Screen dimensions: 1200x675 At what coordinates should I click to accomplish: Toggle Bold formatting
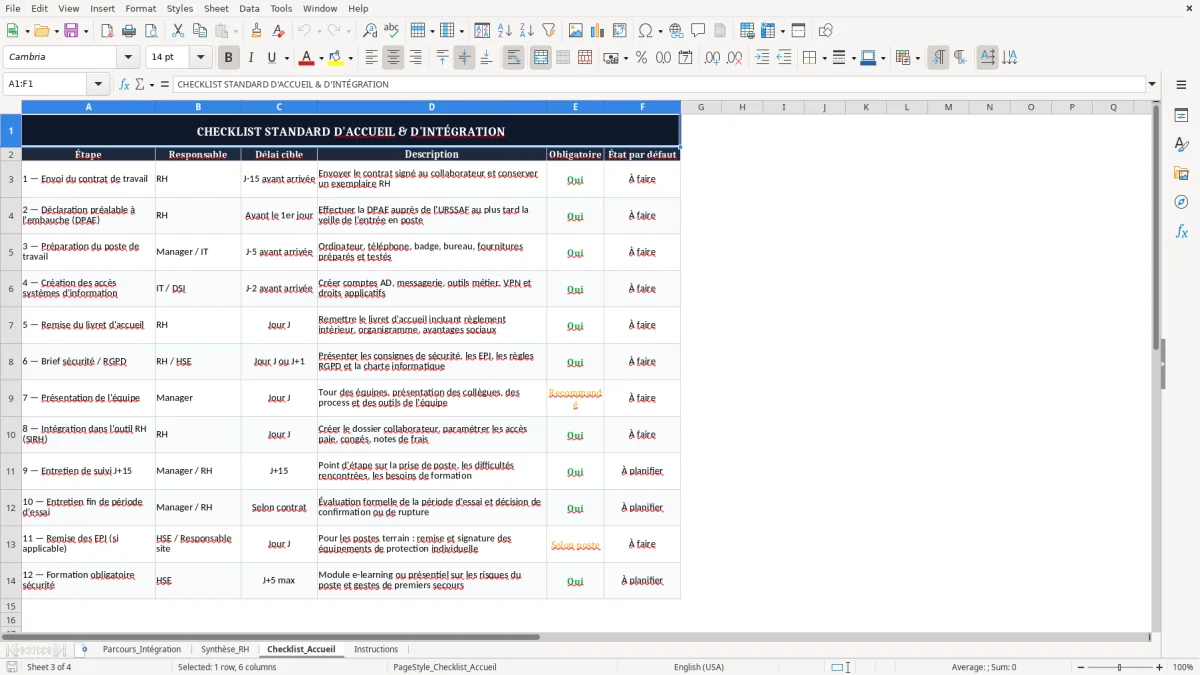[228, 58]
